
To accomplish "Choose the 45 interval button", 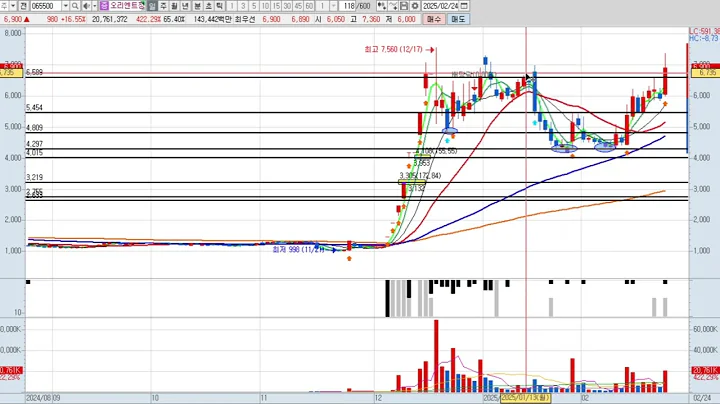I will 298,6.
